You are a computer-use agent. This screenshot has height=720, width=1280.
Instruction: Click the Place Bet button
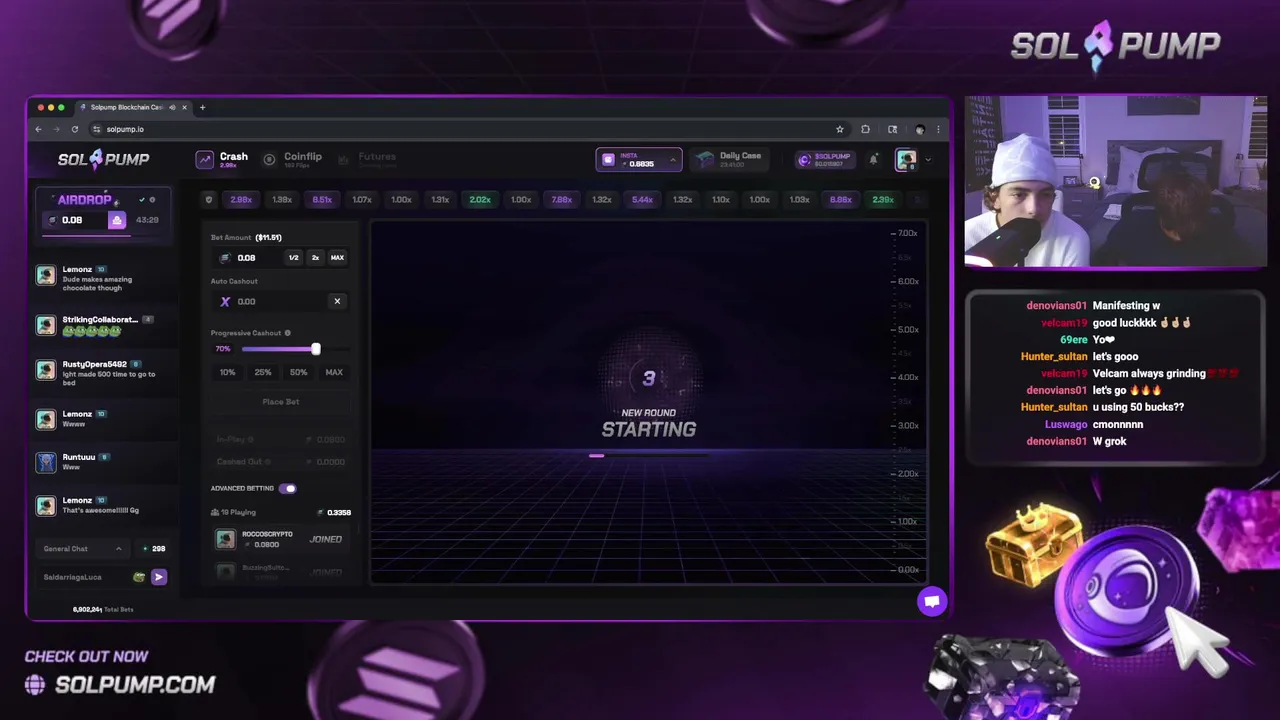(x=281, y=402)
